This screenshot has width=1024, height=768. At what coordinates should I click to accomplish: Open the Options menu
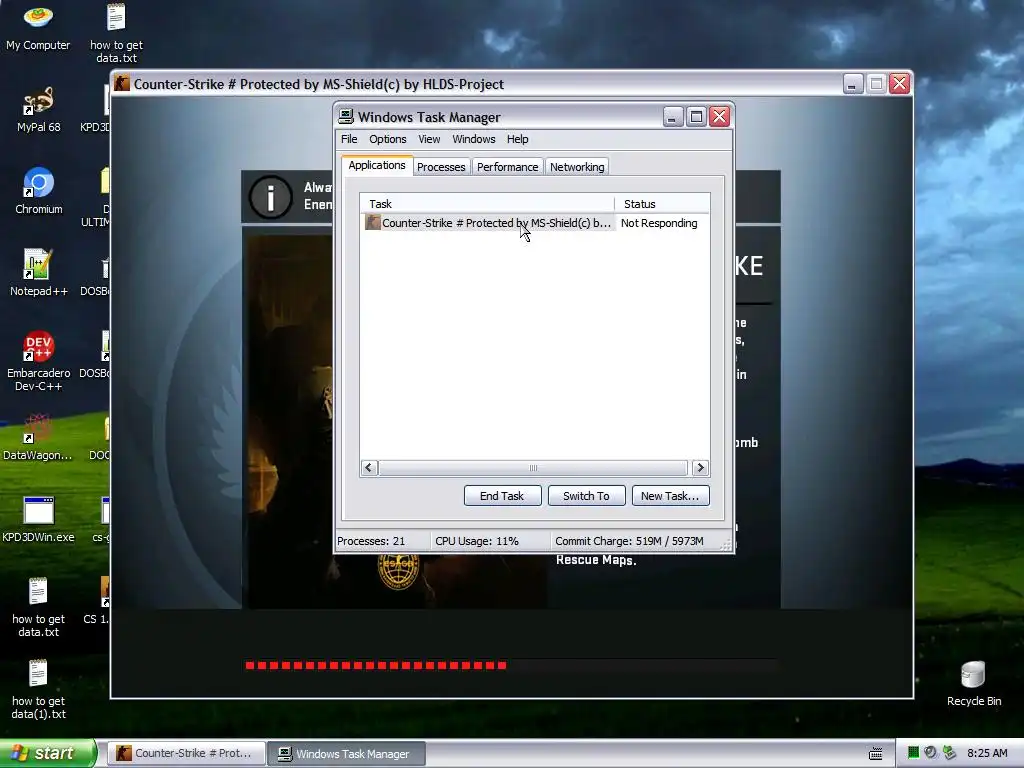(x=387, y=139)
